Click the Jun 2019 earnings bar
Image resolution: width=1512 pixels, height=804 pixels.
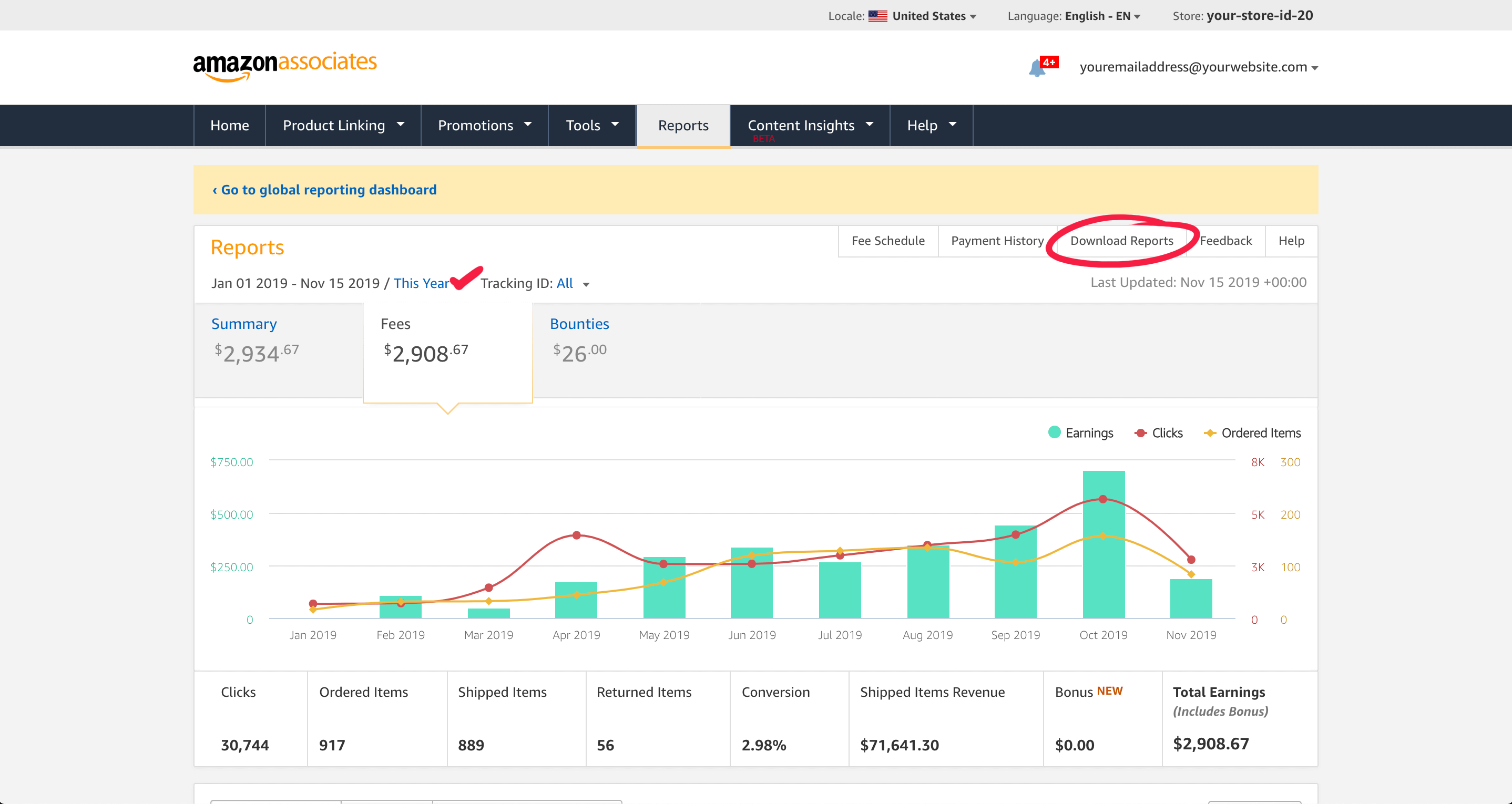pos(751,583)
